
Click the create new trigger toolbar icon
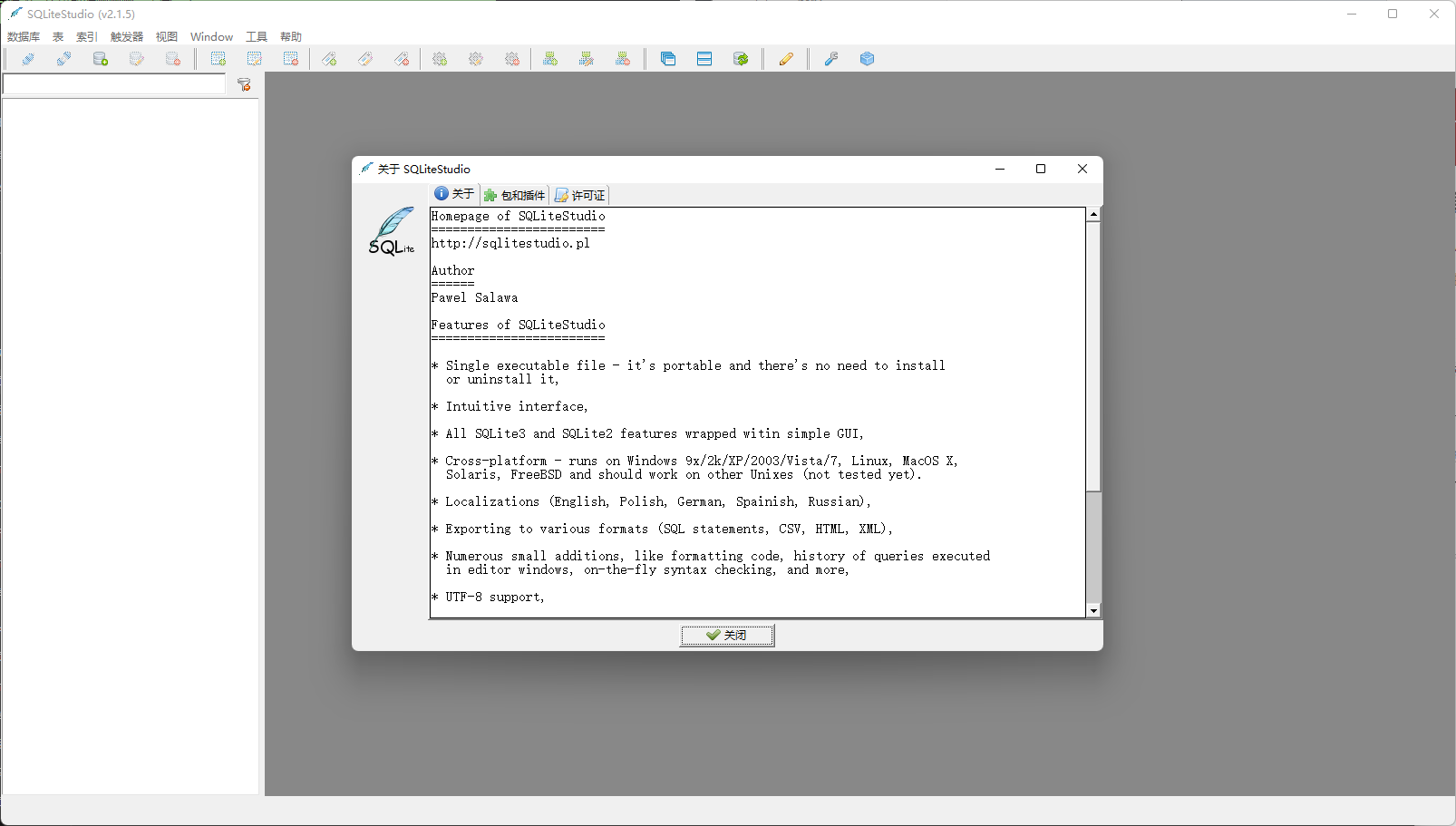[x=440, y=59]
